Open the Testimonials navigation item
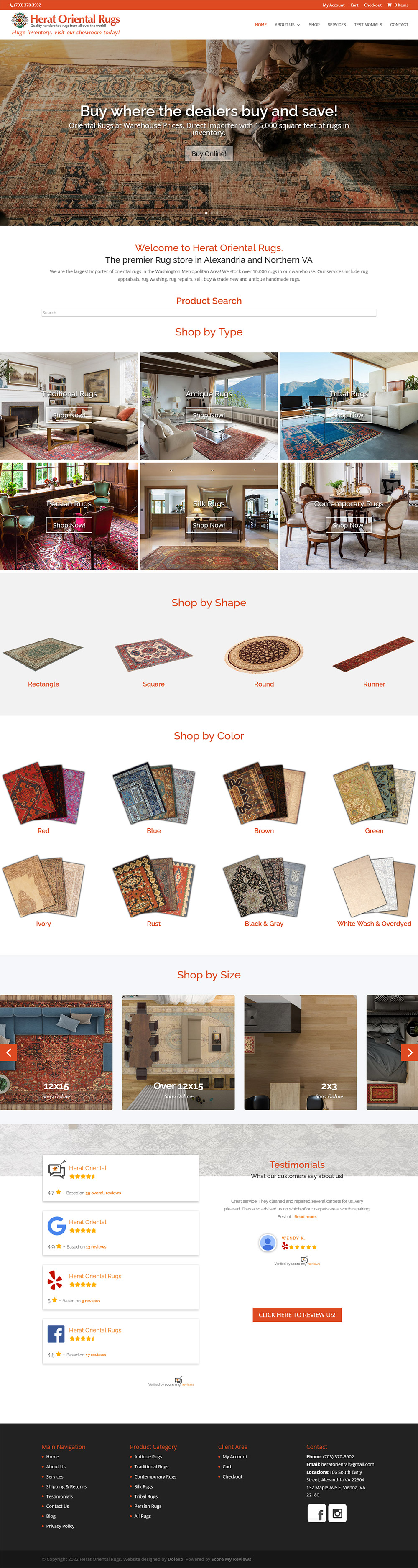 tap(368, 25)
